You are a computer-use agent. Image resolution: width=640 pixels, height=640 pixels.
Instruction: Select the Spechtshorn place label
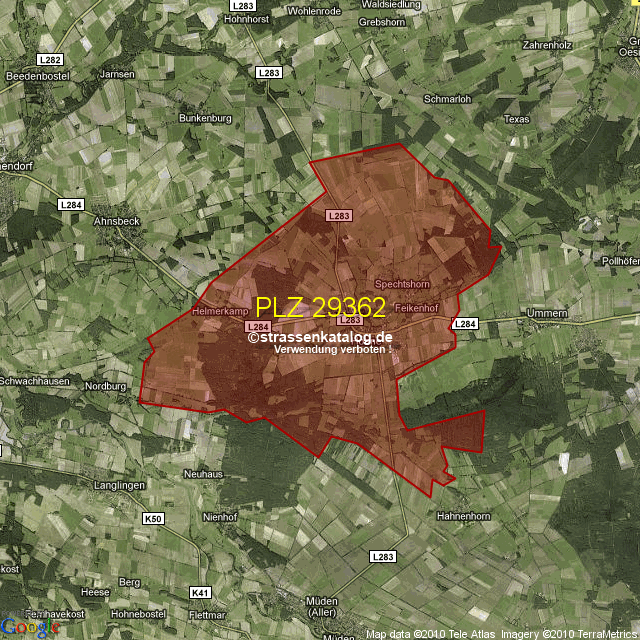(x=402, y=285)
